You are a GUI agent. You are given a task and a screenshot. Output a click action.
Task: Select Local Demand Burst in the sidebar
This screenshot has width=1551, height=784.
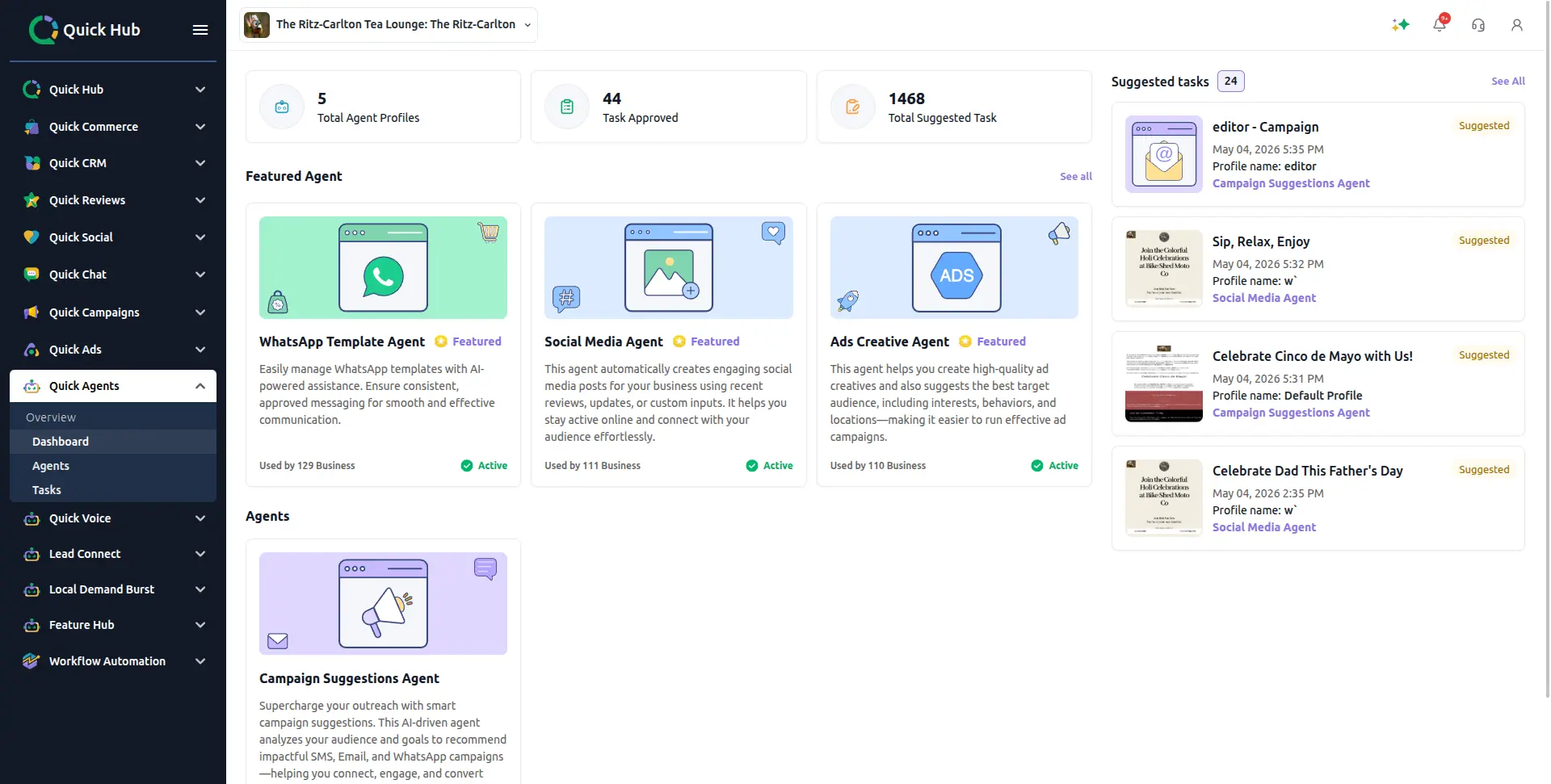[x=113, y=589]
